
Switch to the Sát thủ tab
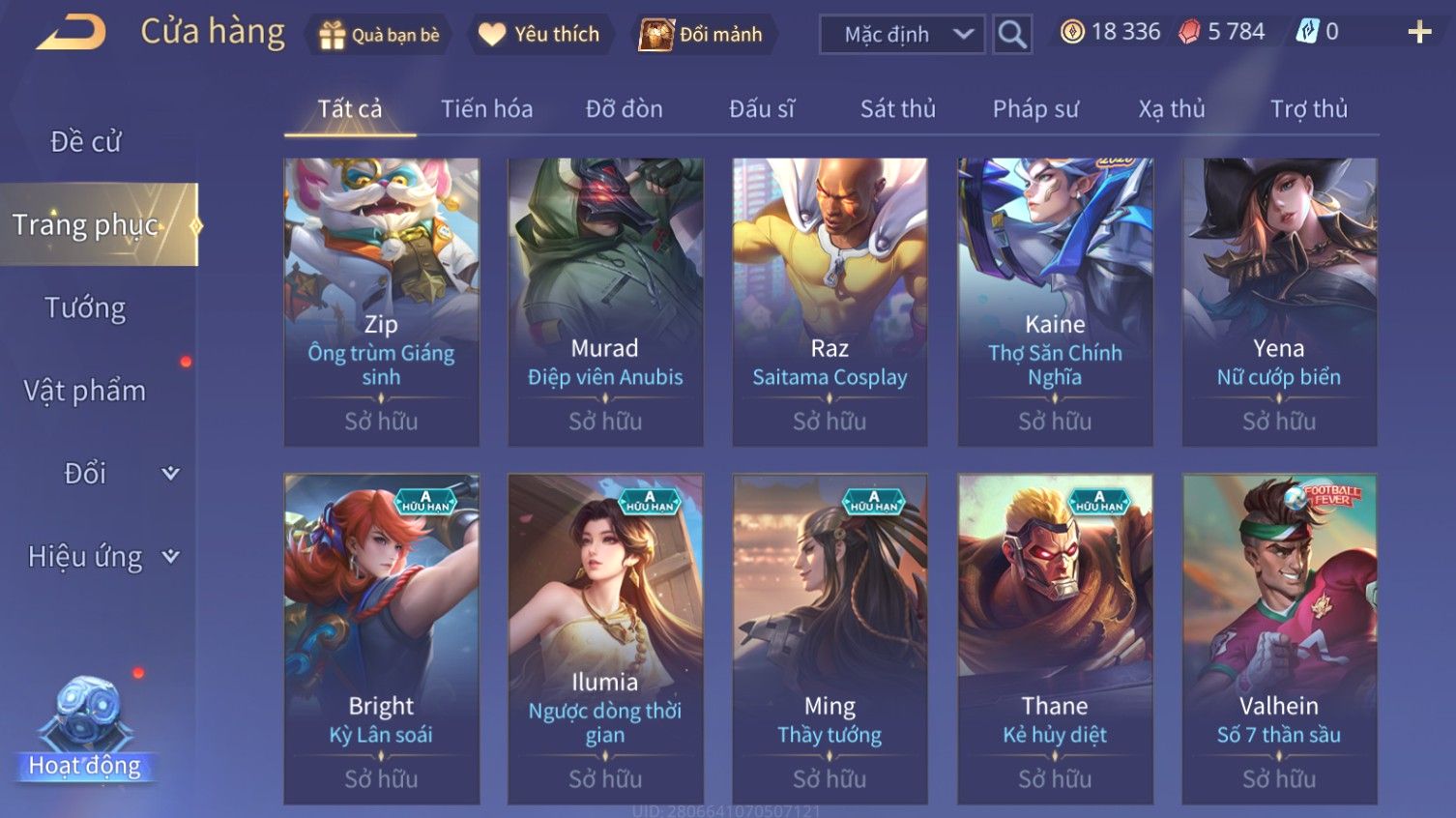[x=898, y=108]
